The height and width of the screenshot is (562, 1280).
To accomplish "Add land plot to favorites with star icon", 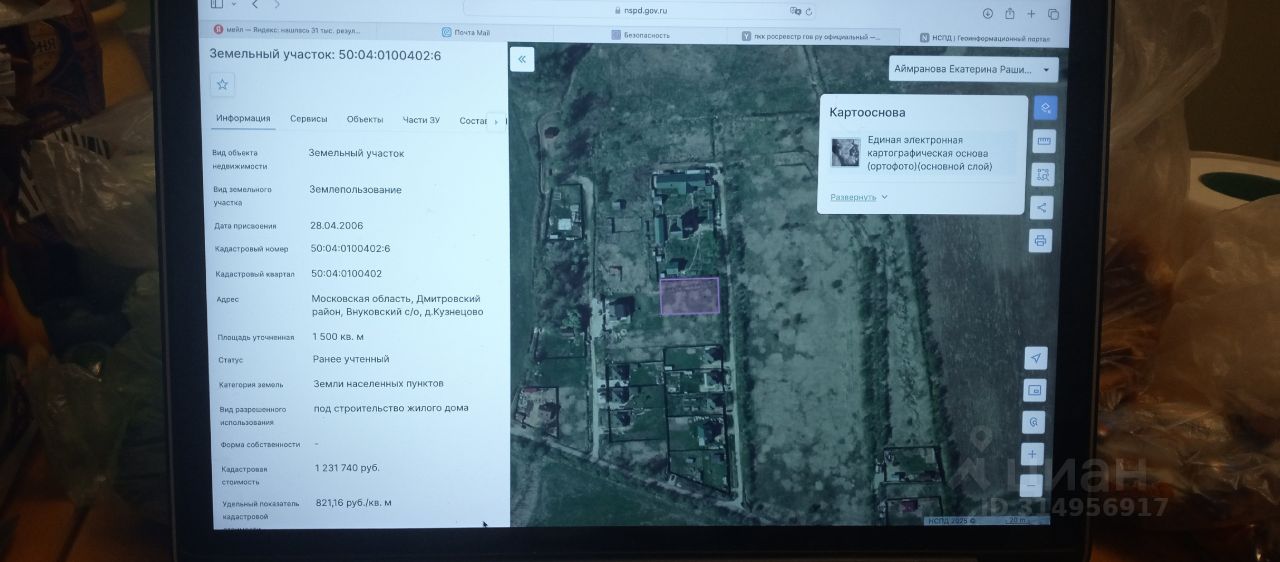I will pyautogui.click(x=222, y=85).
